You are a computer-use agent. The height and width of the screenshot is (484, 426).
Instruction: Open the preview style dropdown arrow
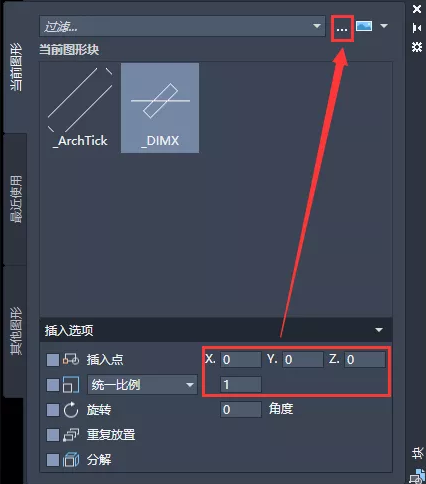[x=384, y=26]
